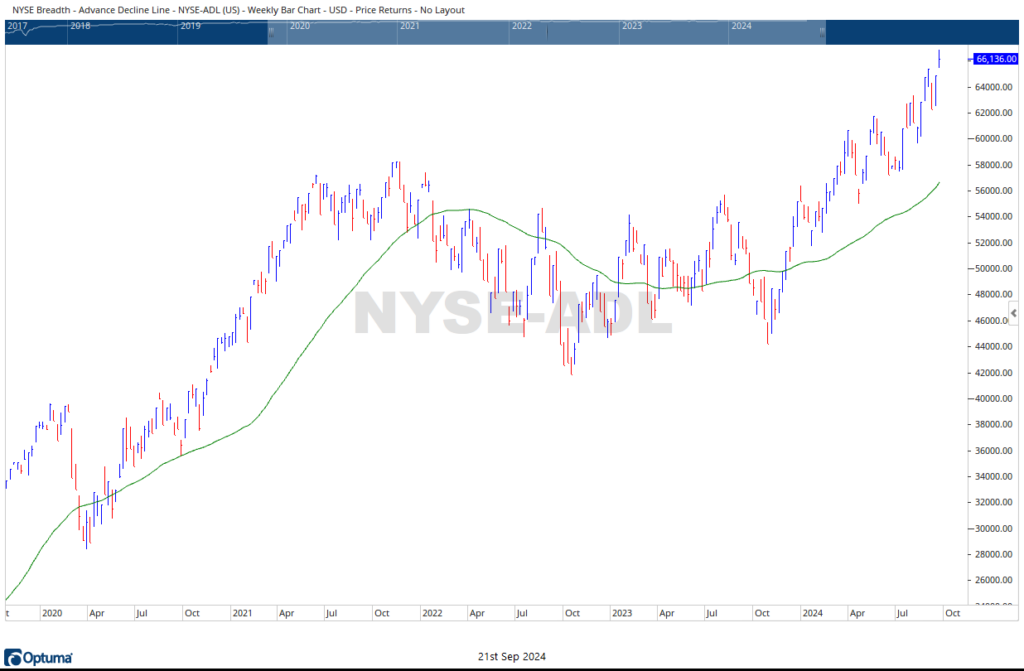Click the 21st Sep 2024 date label

[511, 654]
